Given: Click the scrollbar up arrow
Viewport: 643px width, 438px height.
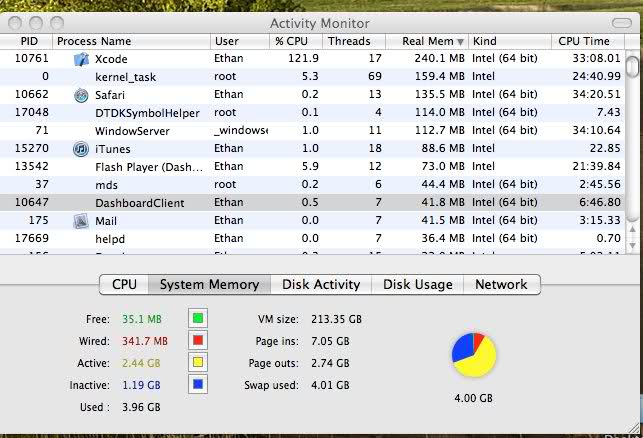Looking at the screenshot, I should [633, 229].
